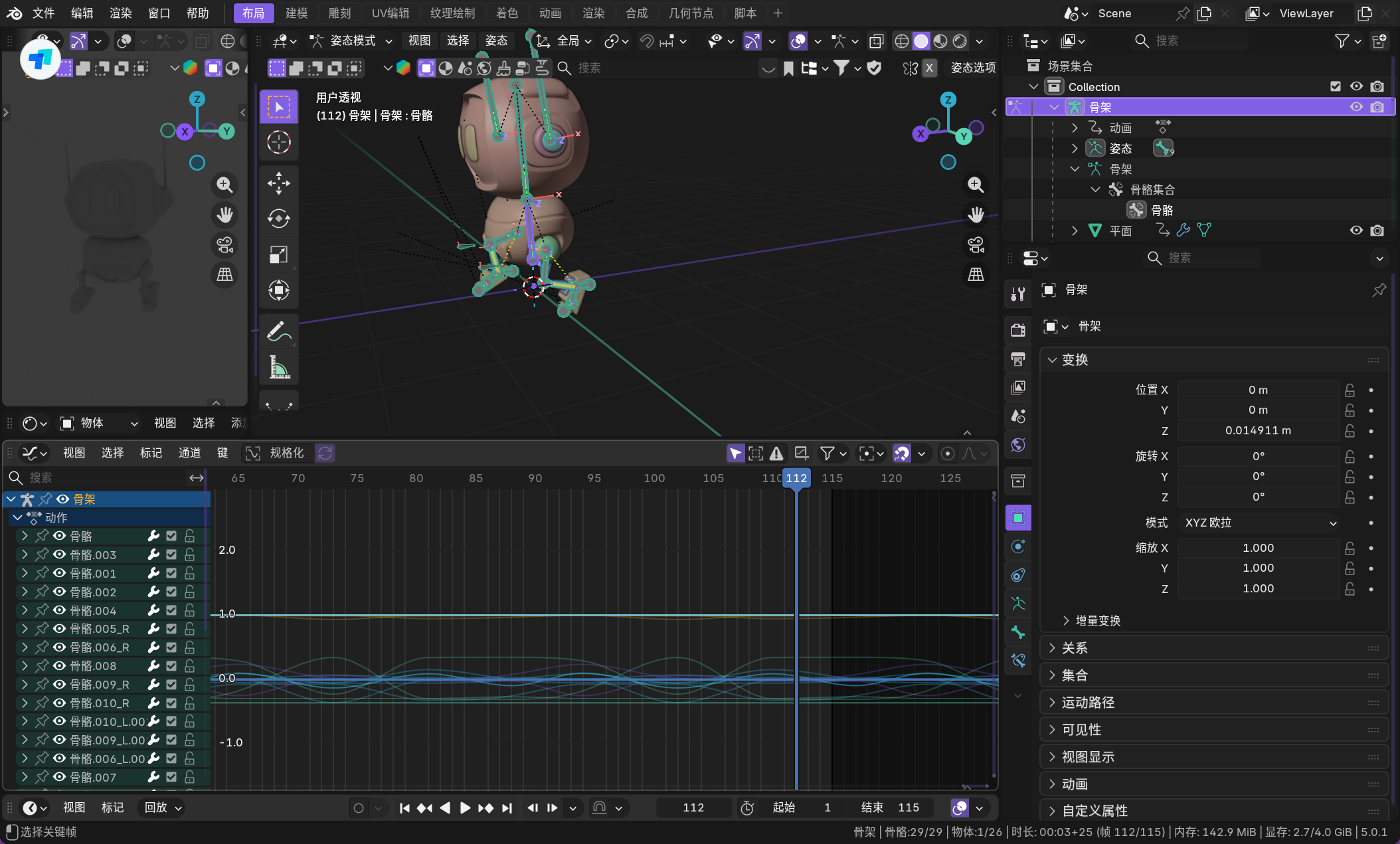Select the Move tool in viewport toolbar
Image resolution: width=1400 pixels, height=844 pixels.
coord(278,183)
